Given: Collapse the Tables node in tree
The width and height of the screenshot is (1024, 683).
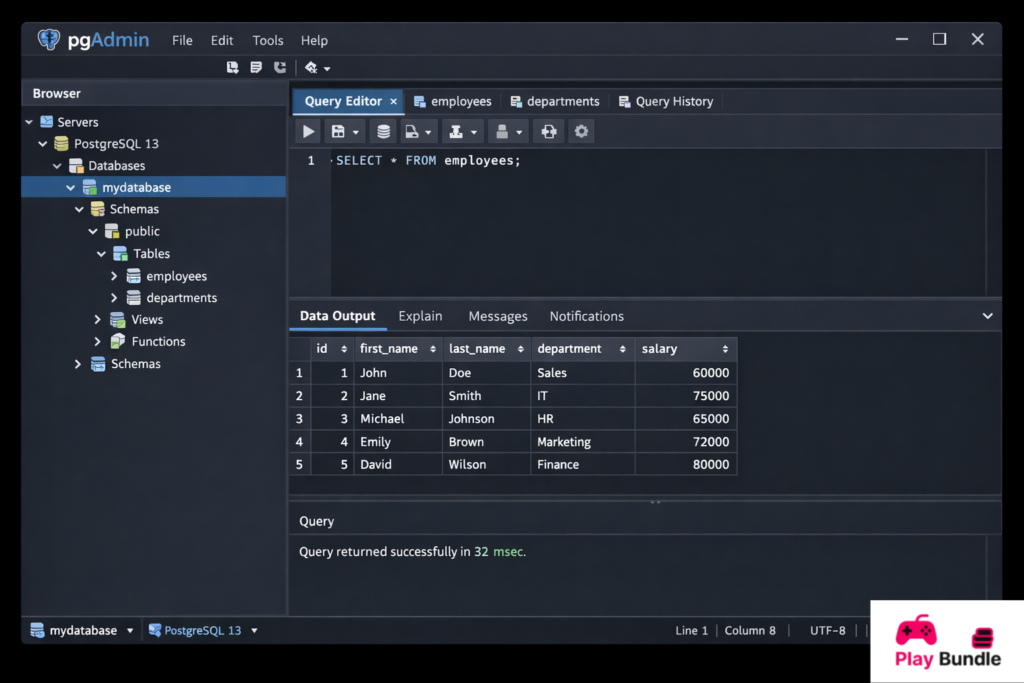Looking at the screenshot, I should (x=101, y=254).
